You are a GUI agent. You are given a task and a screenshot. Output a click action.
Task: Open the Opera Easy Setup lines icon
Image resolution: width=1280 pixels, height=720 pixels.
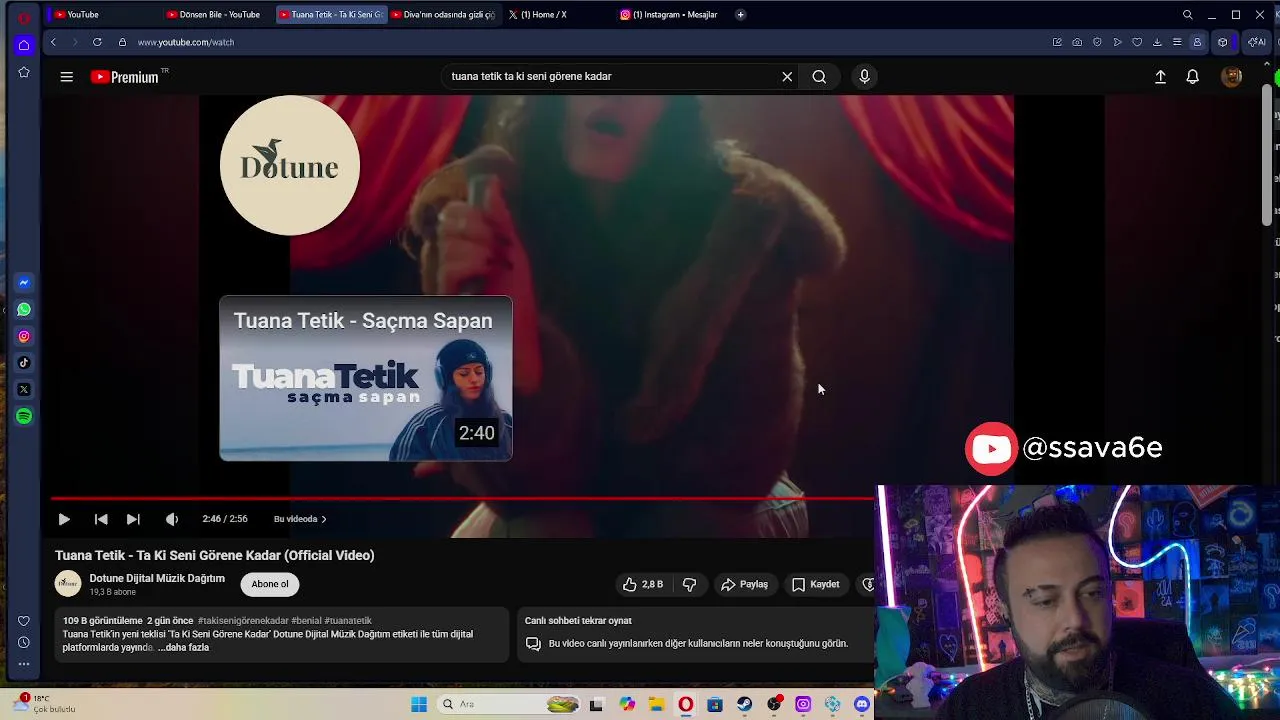1177,42
